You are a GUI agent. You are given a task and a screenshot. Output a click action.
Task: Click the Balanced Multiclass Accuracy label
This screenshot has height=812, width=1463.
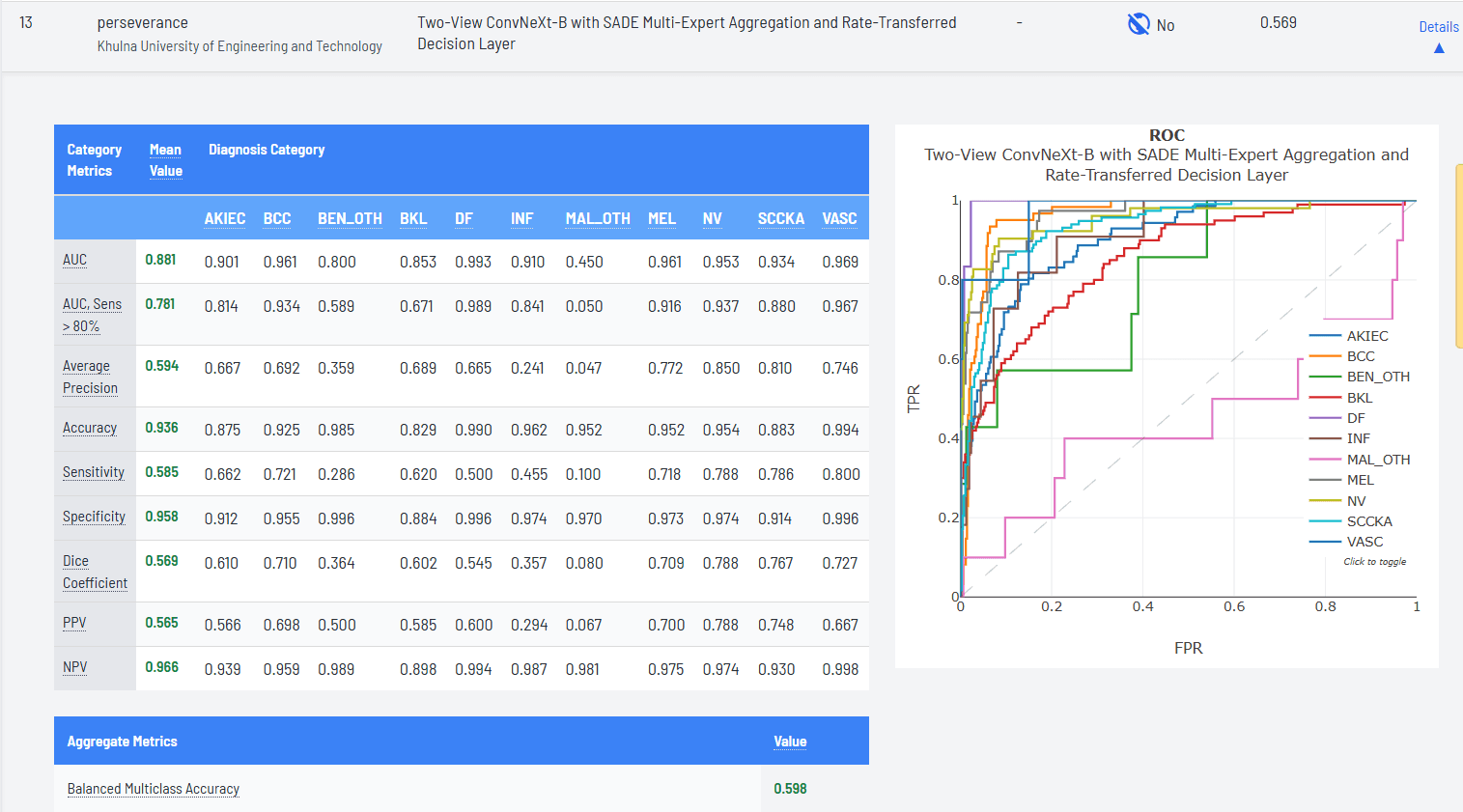154,789
